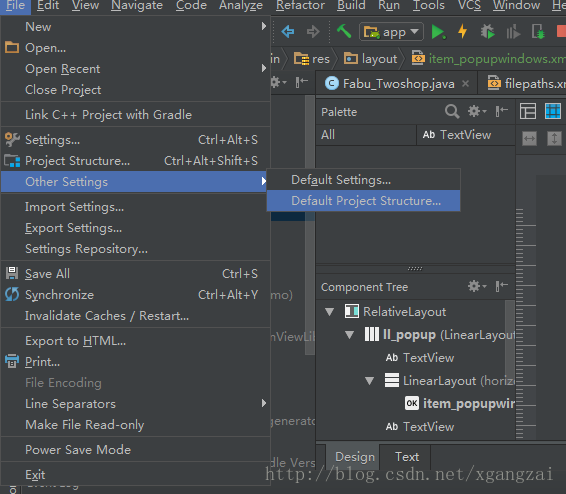Open the Build menu
Image resolution: width=566 pixels, height=494 pixels.
click(x=351, y=5)
